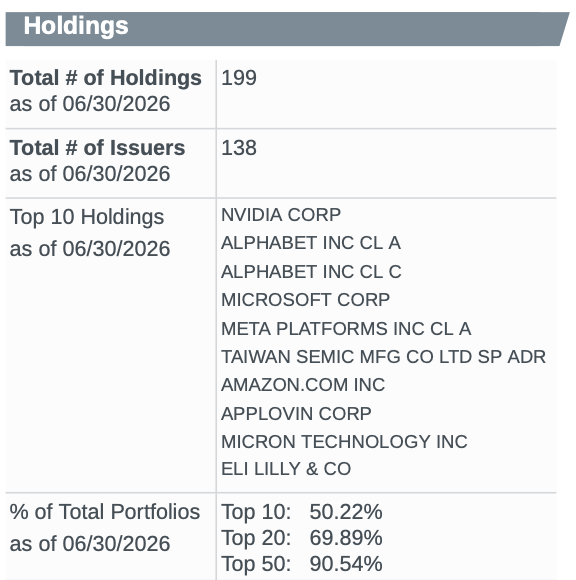This screenshot has height=580, width=576.
Task: Select TAIWAN SEMIC MFG CO LTD SP ADR
Action: (x=383, y=357)
